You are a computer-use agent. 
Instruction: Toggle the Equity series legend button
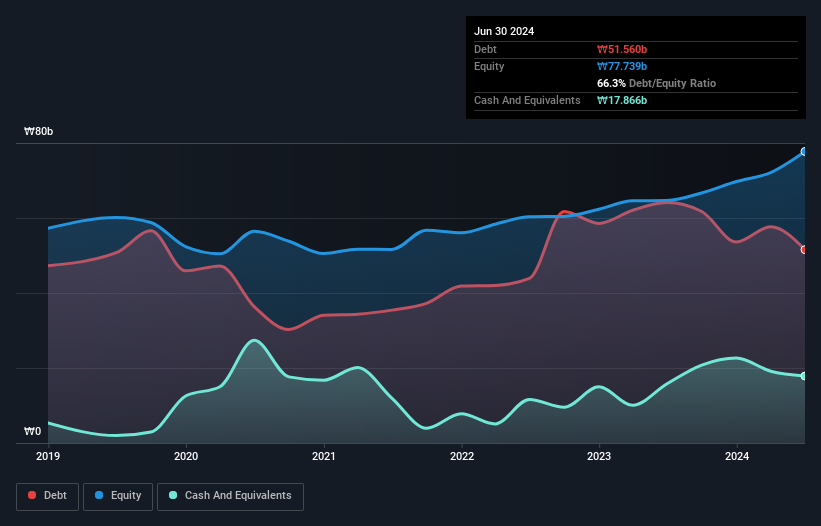point(118,496)
